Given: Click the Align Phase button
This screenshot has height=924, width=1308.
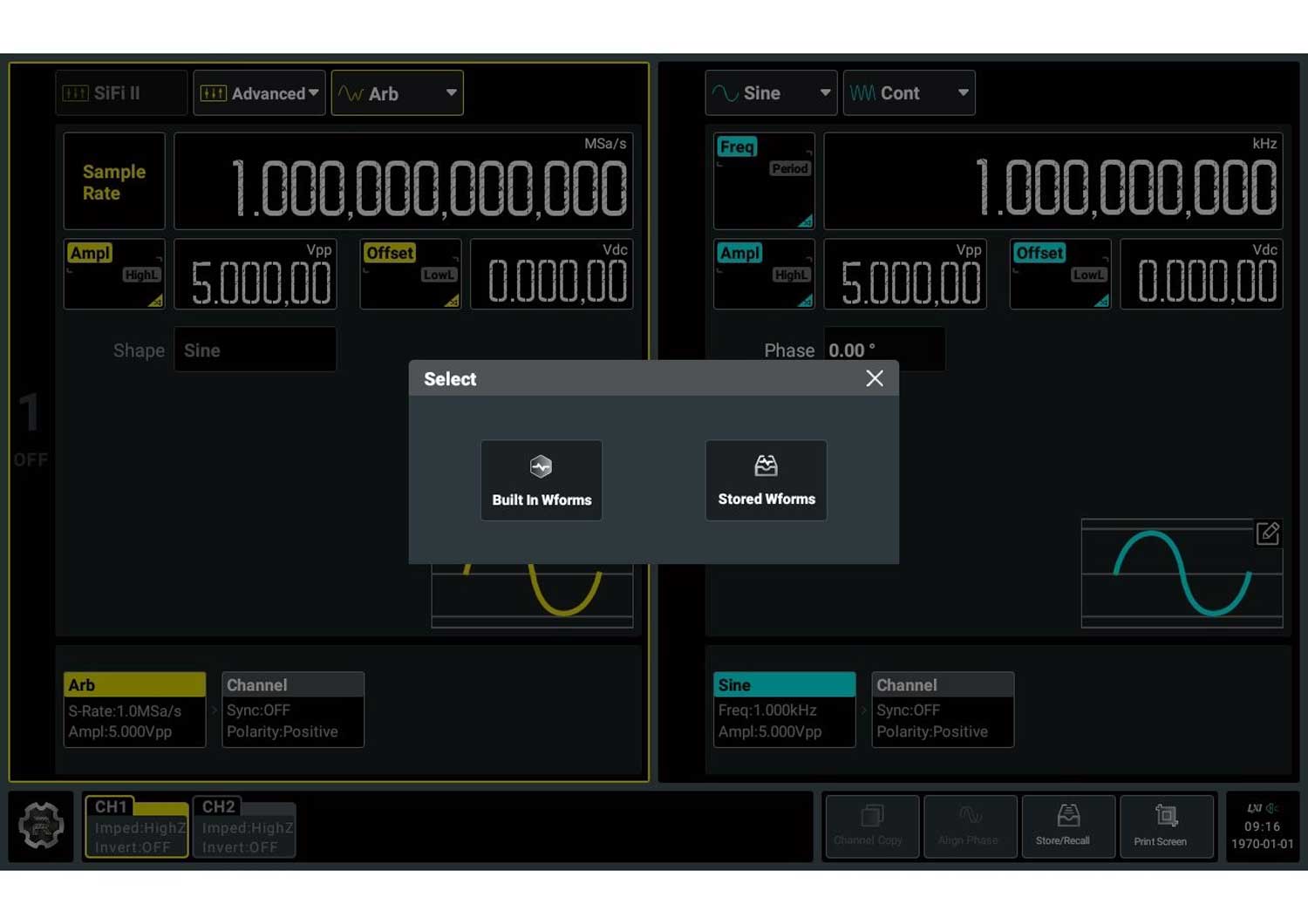Looking at the screenshot, I should [969, 826].
